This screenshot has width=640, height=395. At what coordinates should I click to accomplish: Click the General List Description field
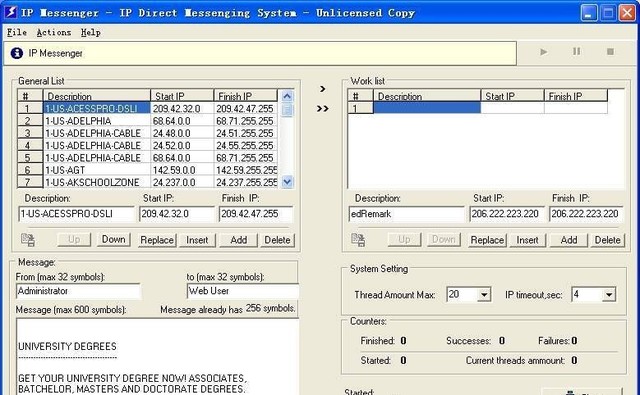tap(76, 214)
